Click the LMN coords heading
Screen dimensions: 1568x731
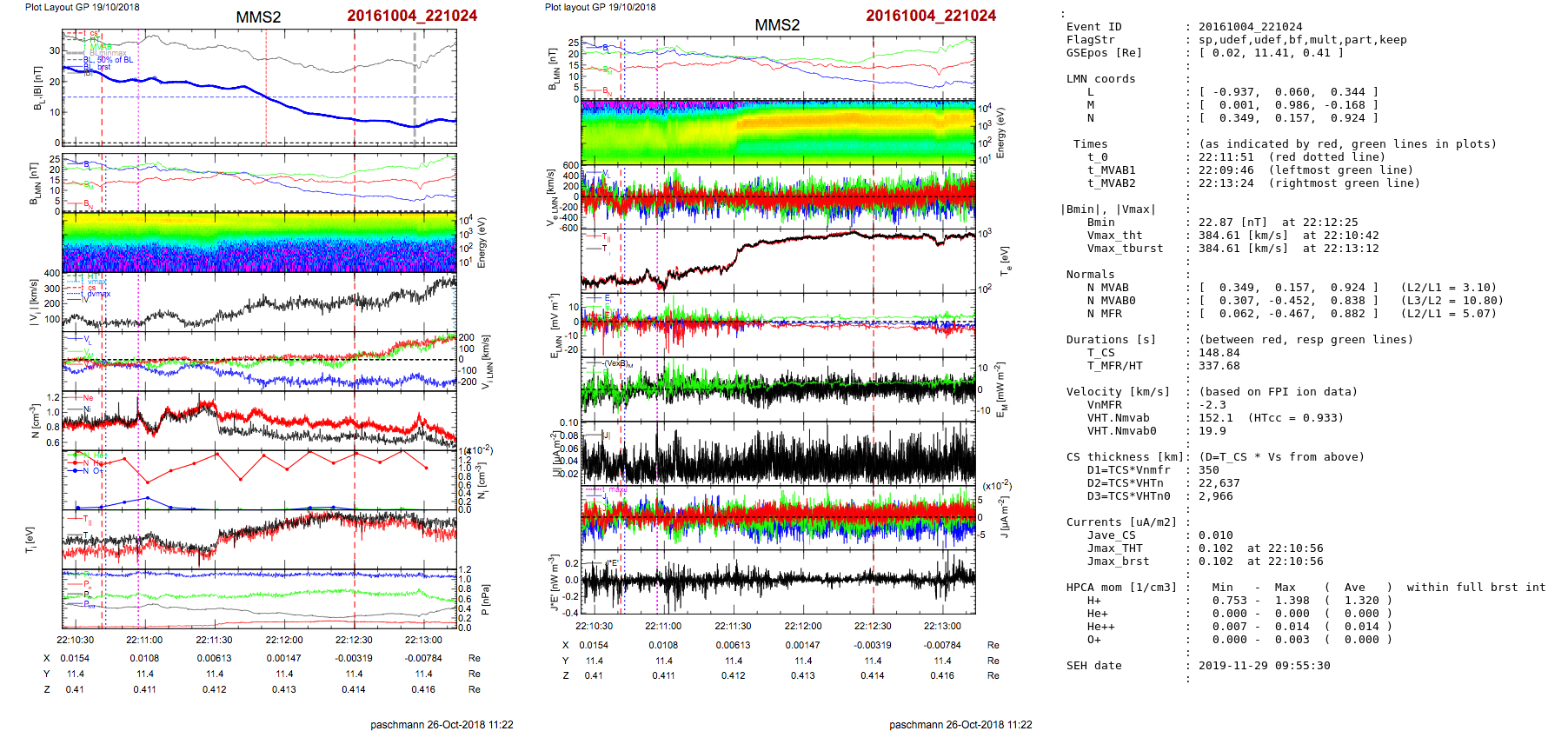click(x=1100, y=79)
